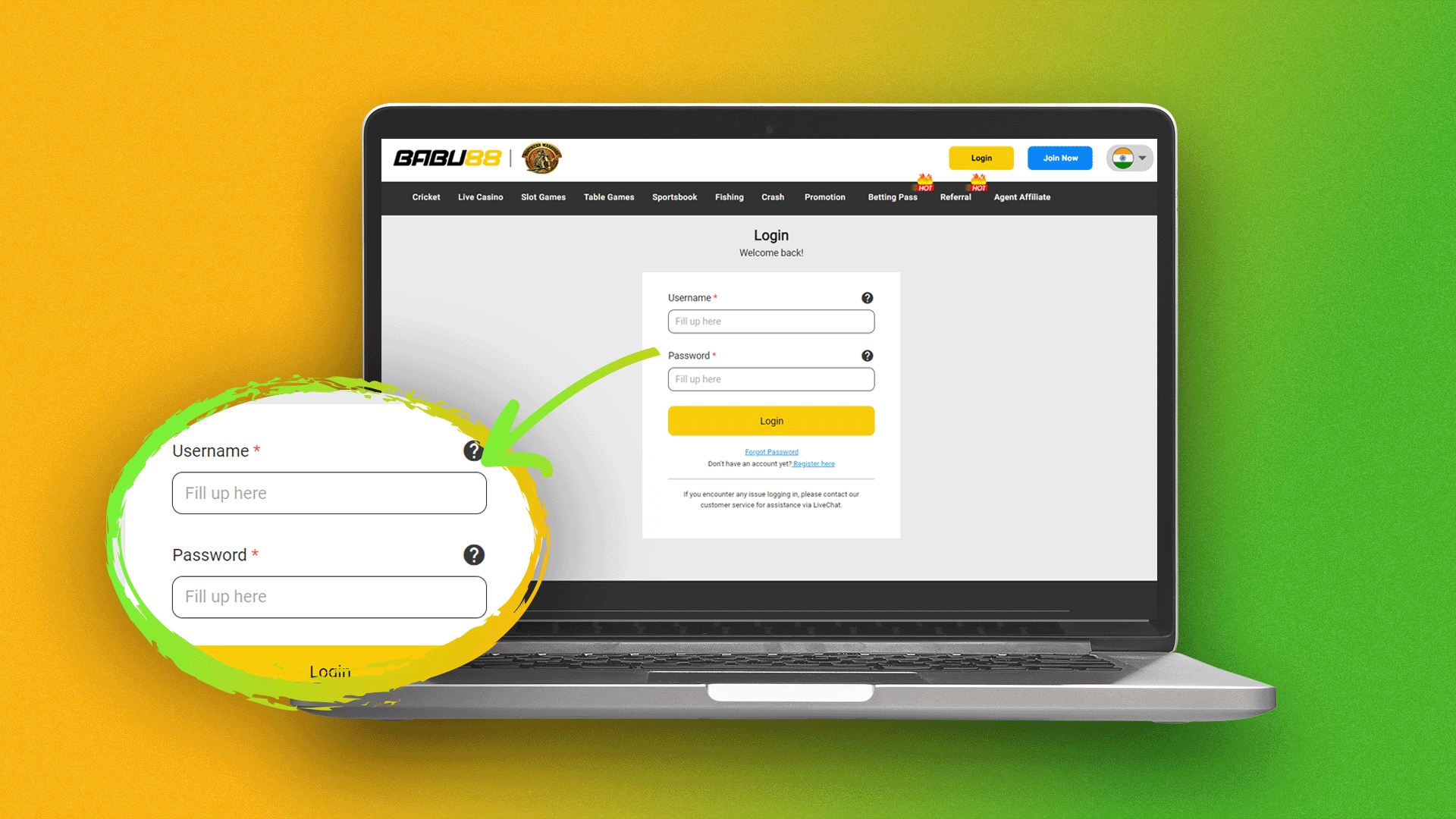Click the Agent Affiliate menu item
This screenshot has height=819, width=1456.
click(x=1021, y=197)
